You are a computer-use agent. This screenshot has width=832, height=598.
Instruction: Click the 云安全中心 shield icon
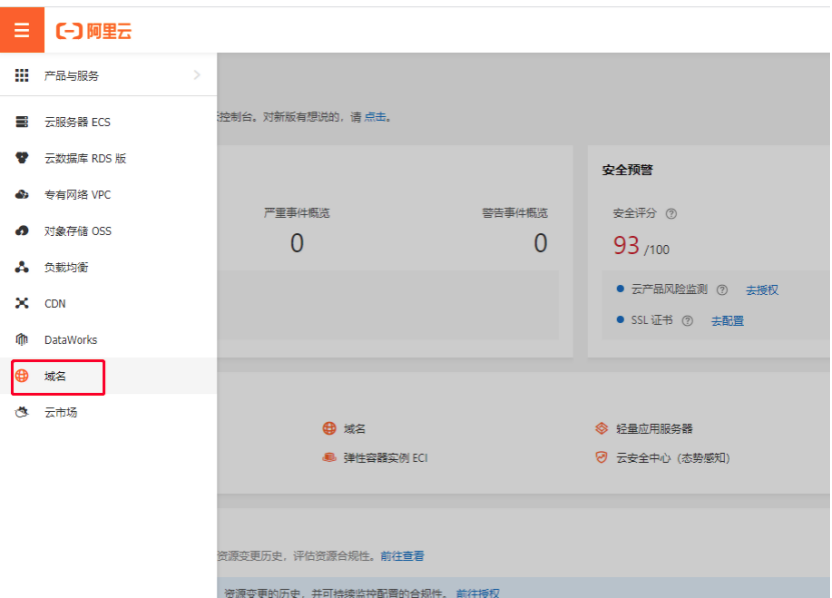[601, 457]
